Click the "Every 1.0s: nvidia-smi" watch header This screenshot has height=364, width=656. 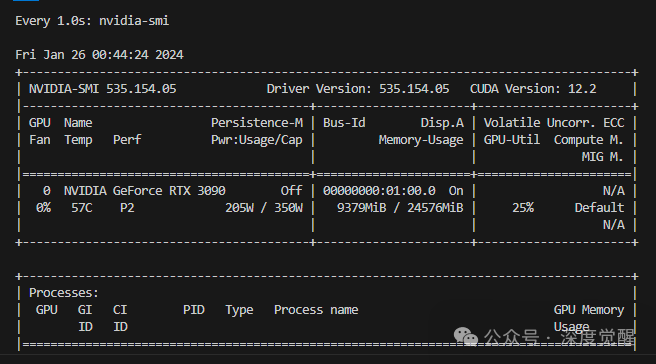pos(92,21)
